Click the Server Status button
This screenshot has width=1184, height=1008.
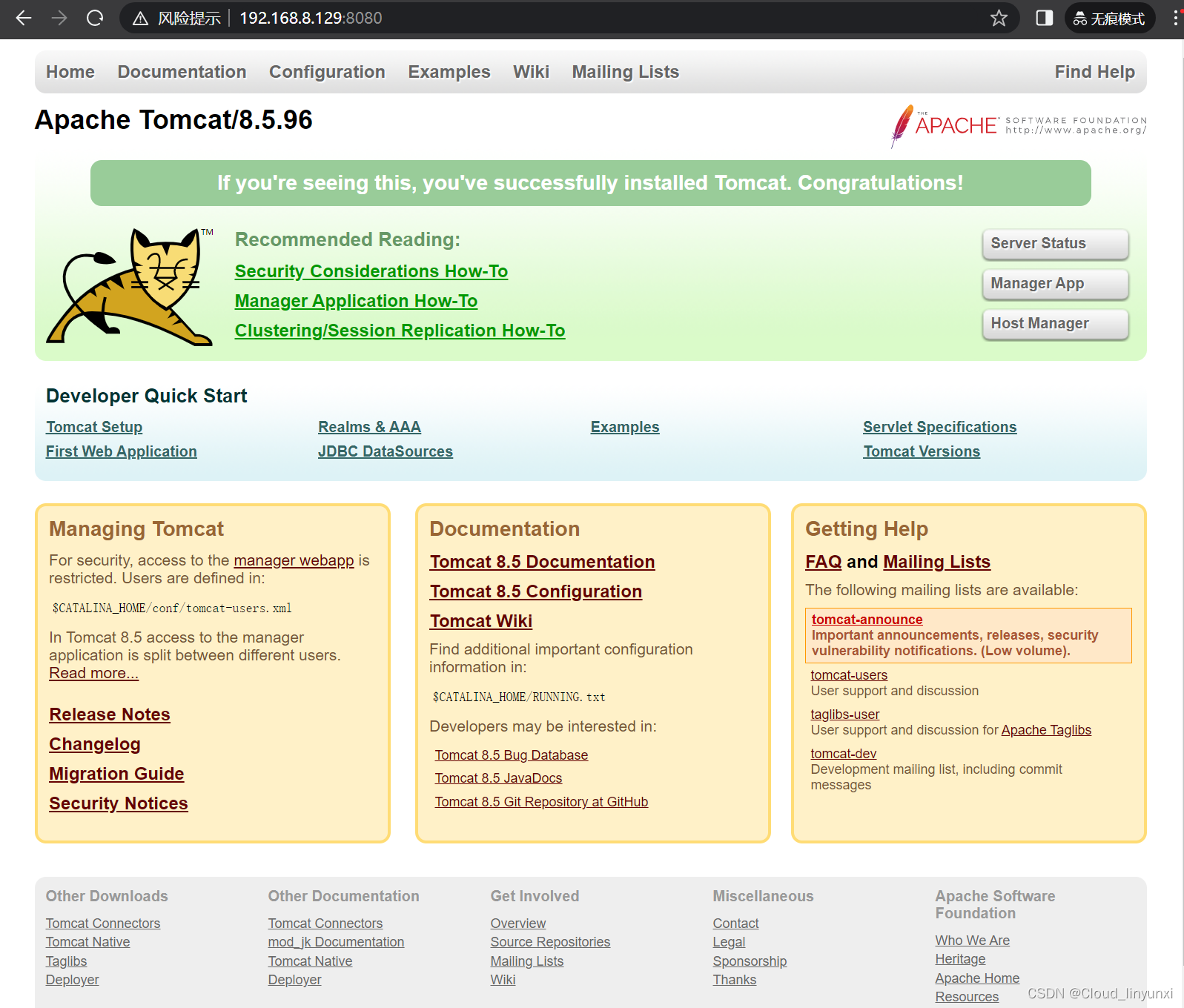coord(1055,244)
